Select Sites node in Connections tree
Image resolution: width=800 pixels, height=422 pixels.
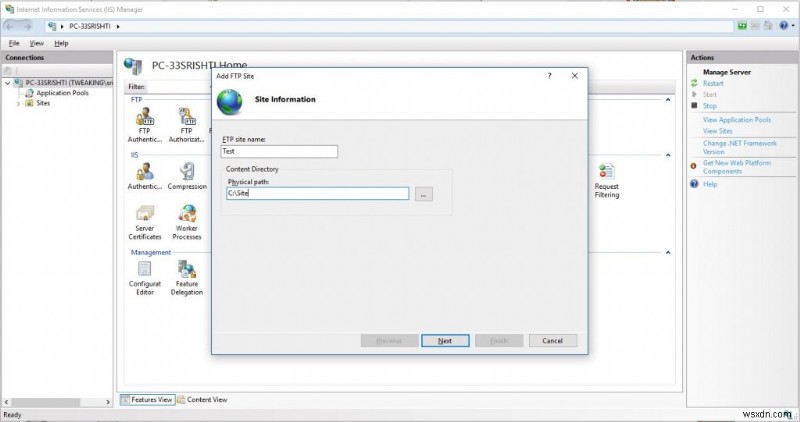[x=43, y=103]
